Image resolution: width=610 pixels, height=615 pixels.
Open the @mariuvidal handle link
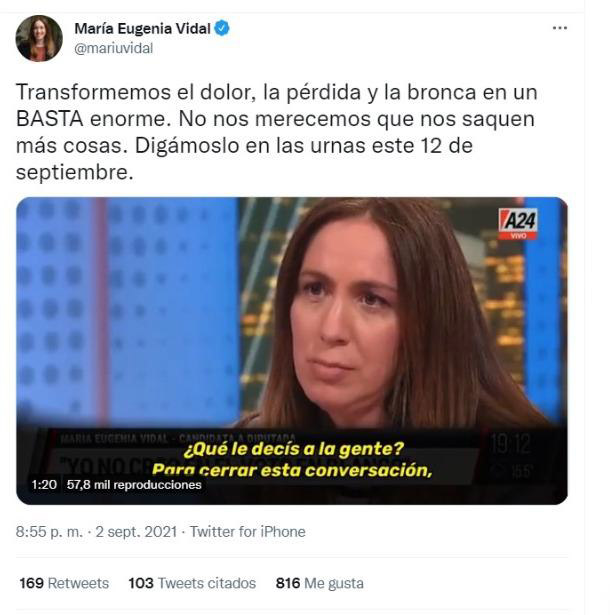[113, 48]
